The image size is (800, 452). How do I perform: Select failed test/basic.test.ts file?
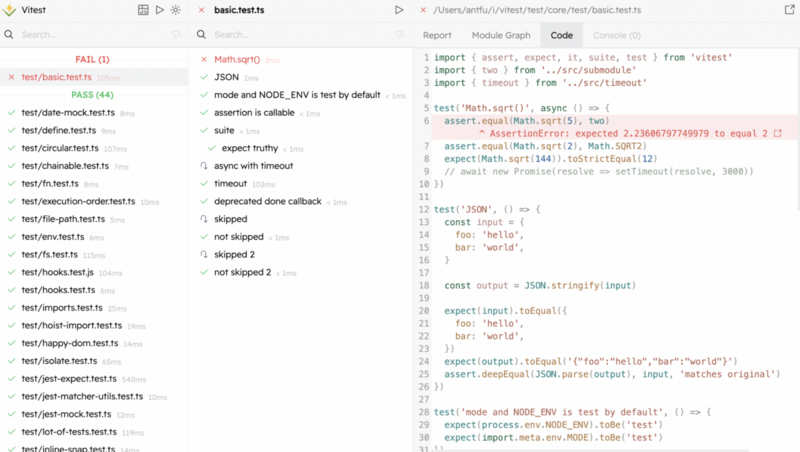[94, 77]
